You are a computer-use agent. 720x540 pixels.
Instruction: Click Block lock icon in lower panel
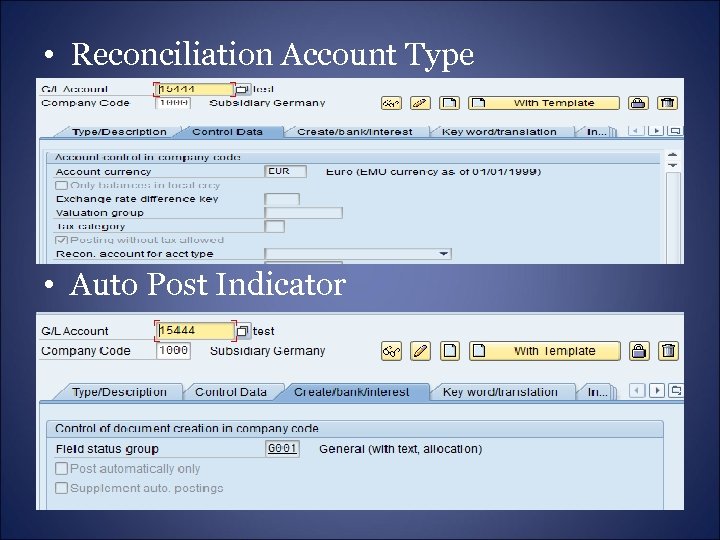(x=639, y=351)
